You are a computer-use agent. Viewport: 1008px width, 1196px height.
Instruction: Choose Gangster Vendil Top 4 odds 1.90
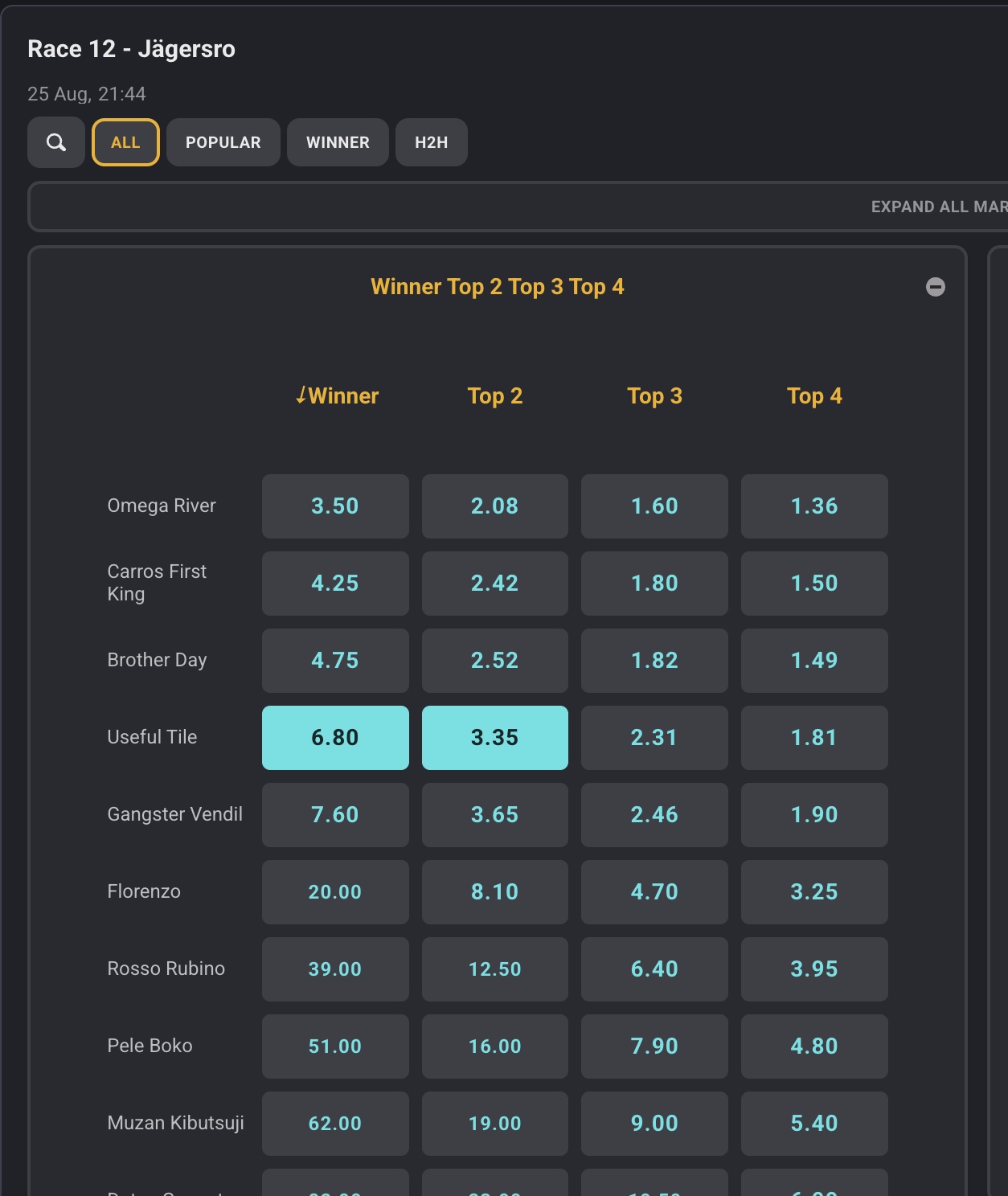814,815
